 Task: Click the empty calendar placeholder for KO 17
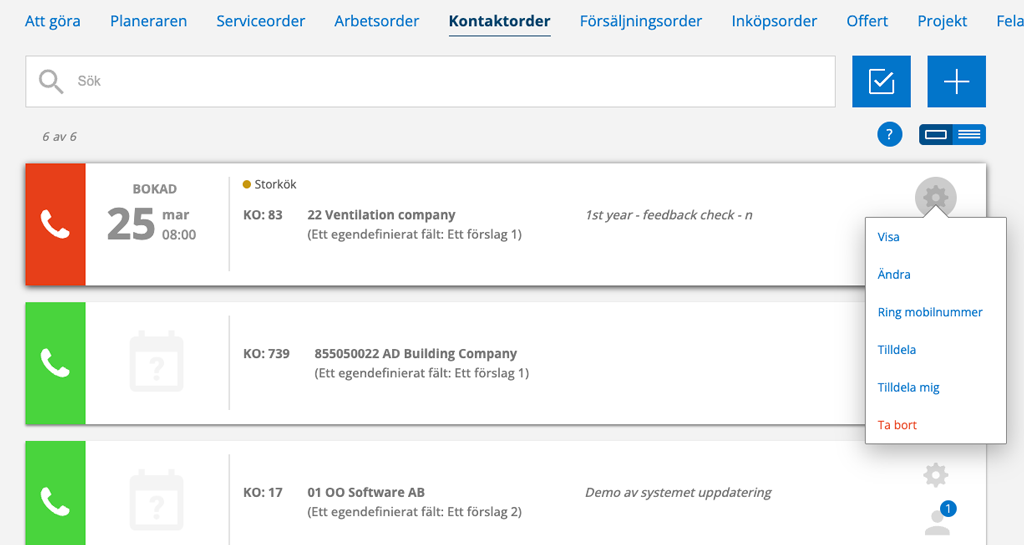pyautogui.click(x=156, y=500)
